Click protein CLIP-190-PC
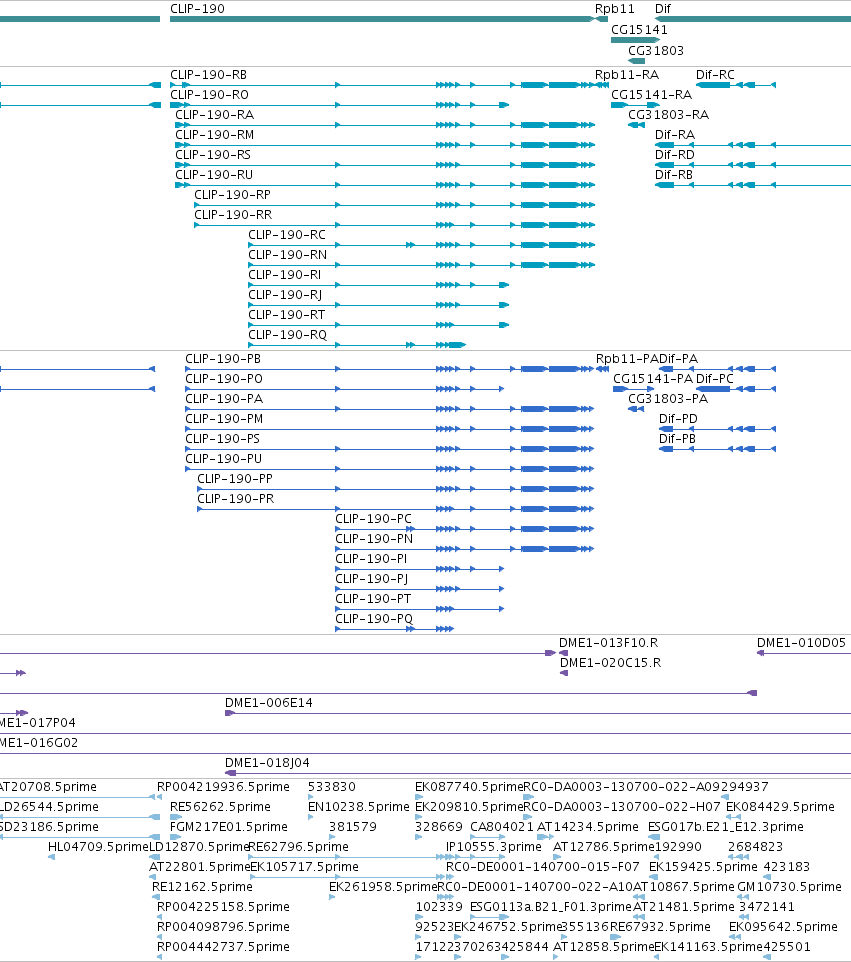 point(373,519)
